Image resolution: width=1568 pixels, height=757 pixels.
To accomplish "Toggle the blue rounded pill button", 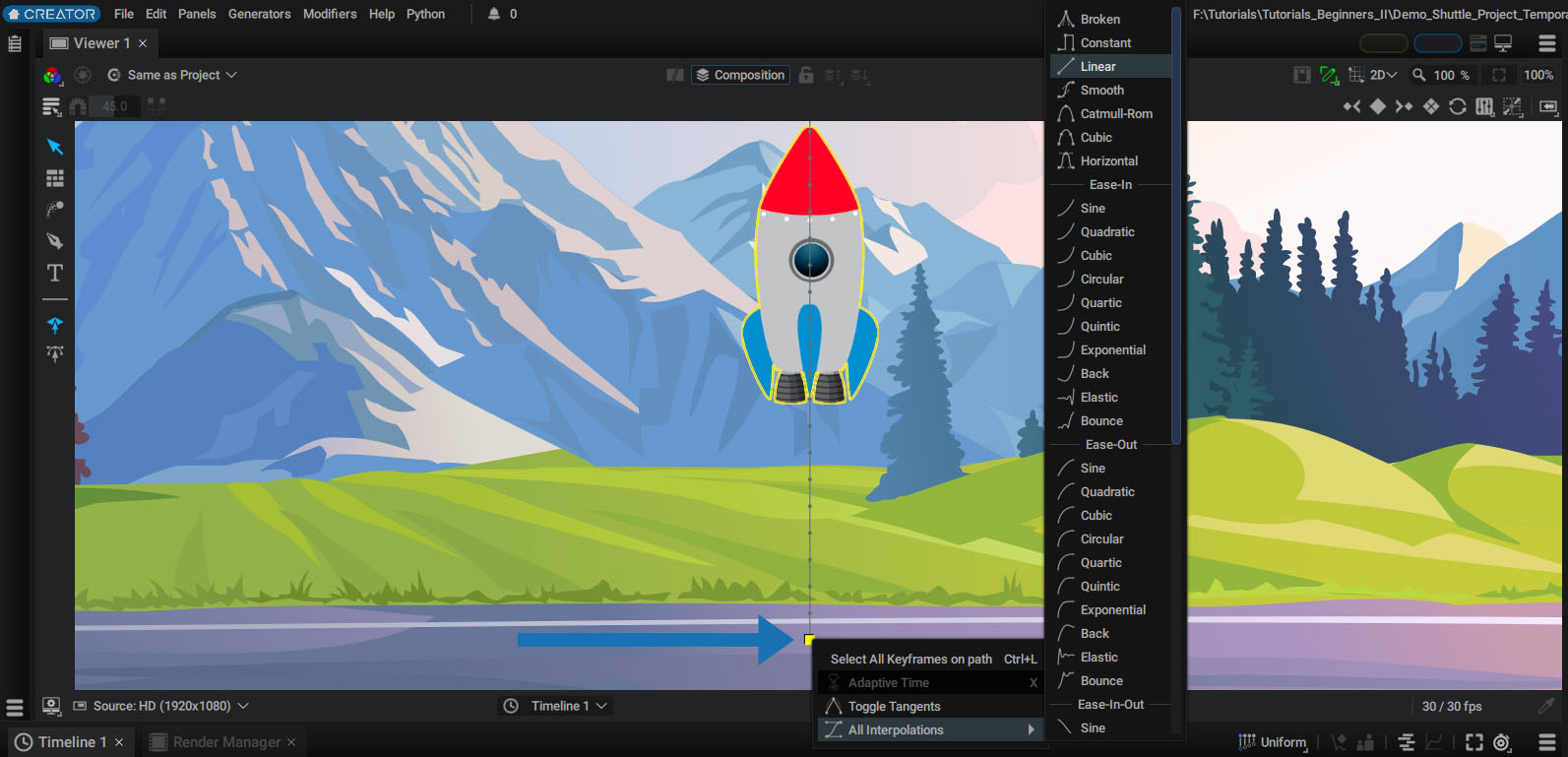I will coord(1437,43).
